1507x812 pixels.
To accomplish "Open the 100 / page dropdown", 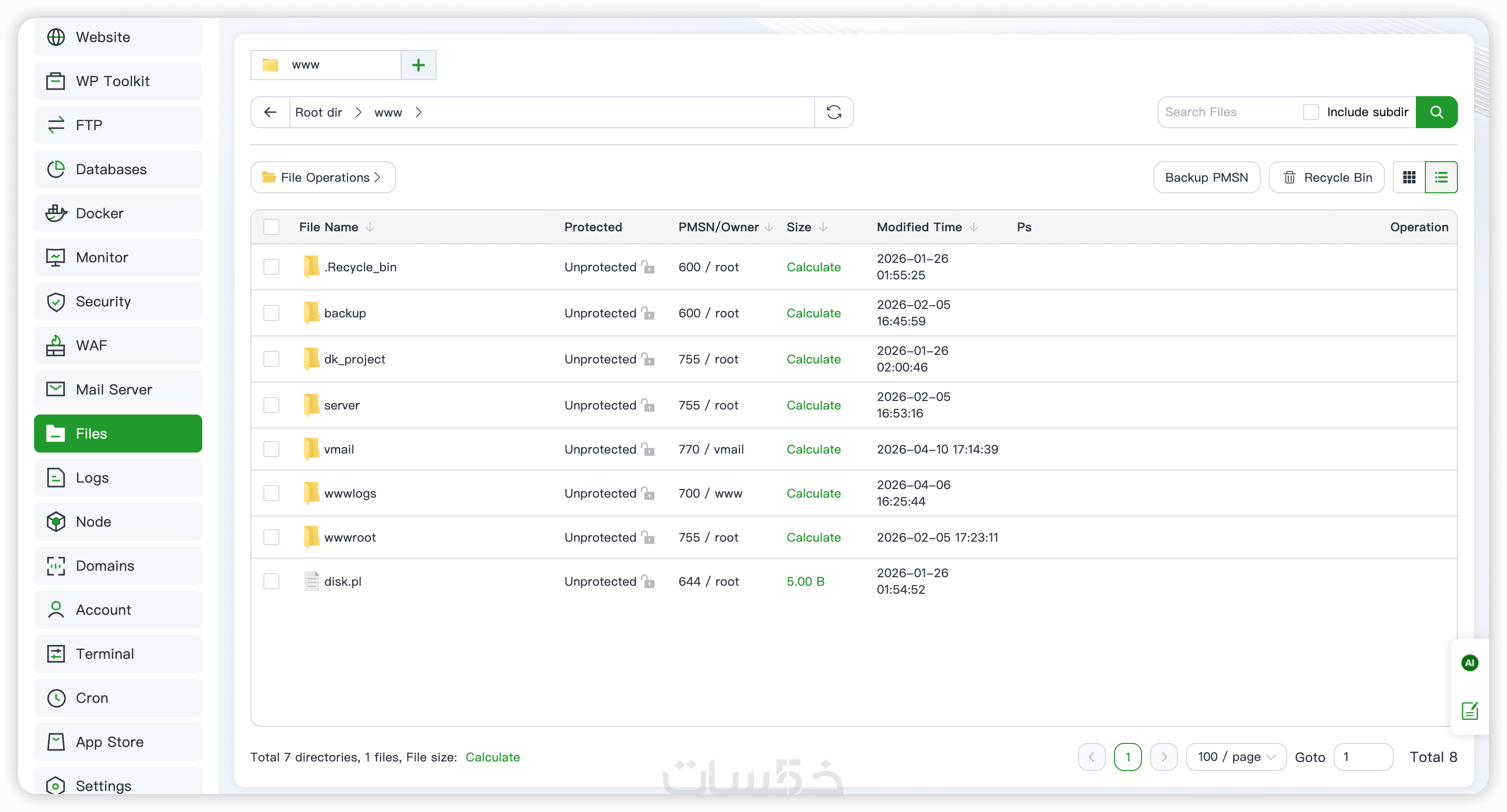I will pyautogui.click(x=1236, y=757).
